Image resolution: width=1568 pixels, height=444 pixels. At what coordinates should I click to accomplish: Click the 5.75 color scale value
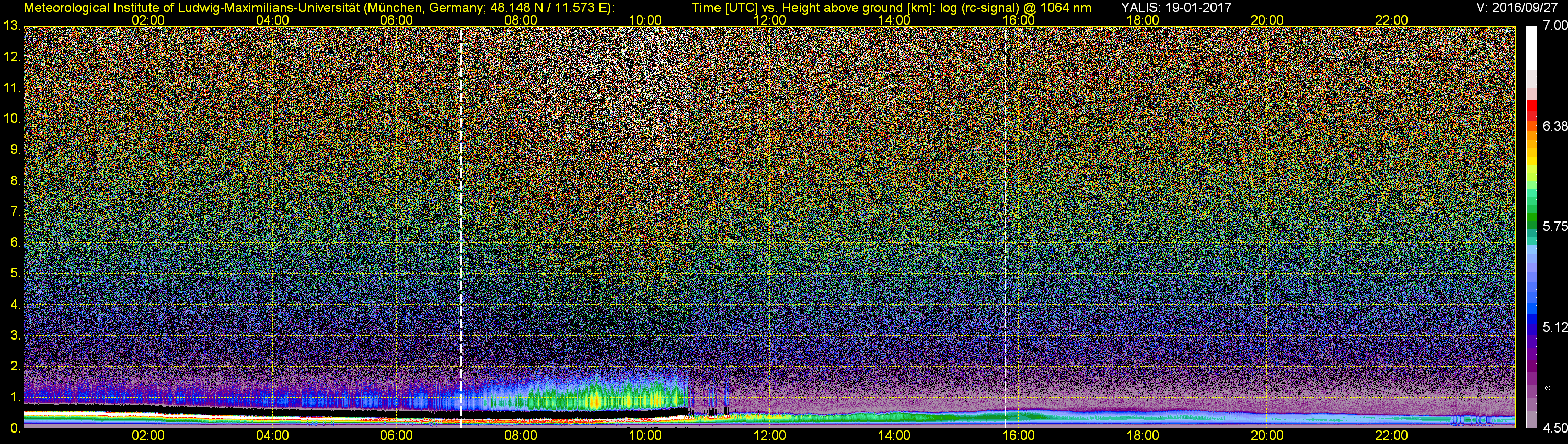1555,226
